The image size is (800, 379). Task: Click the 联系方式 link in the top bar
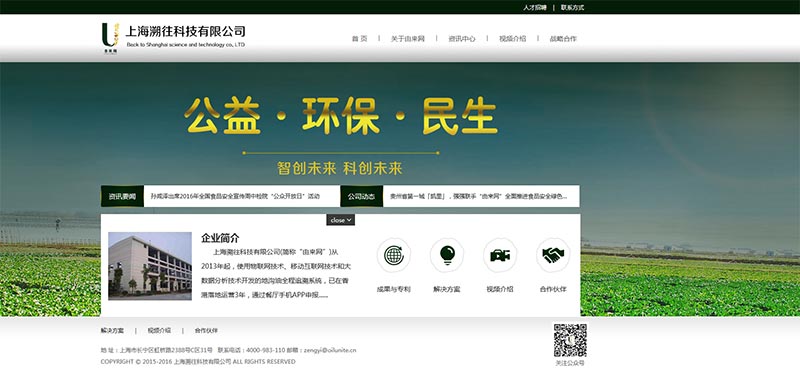[x=572, y=8]
